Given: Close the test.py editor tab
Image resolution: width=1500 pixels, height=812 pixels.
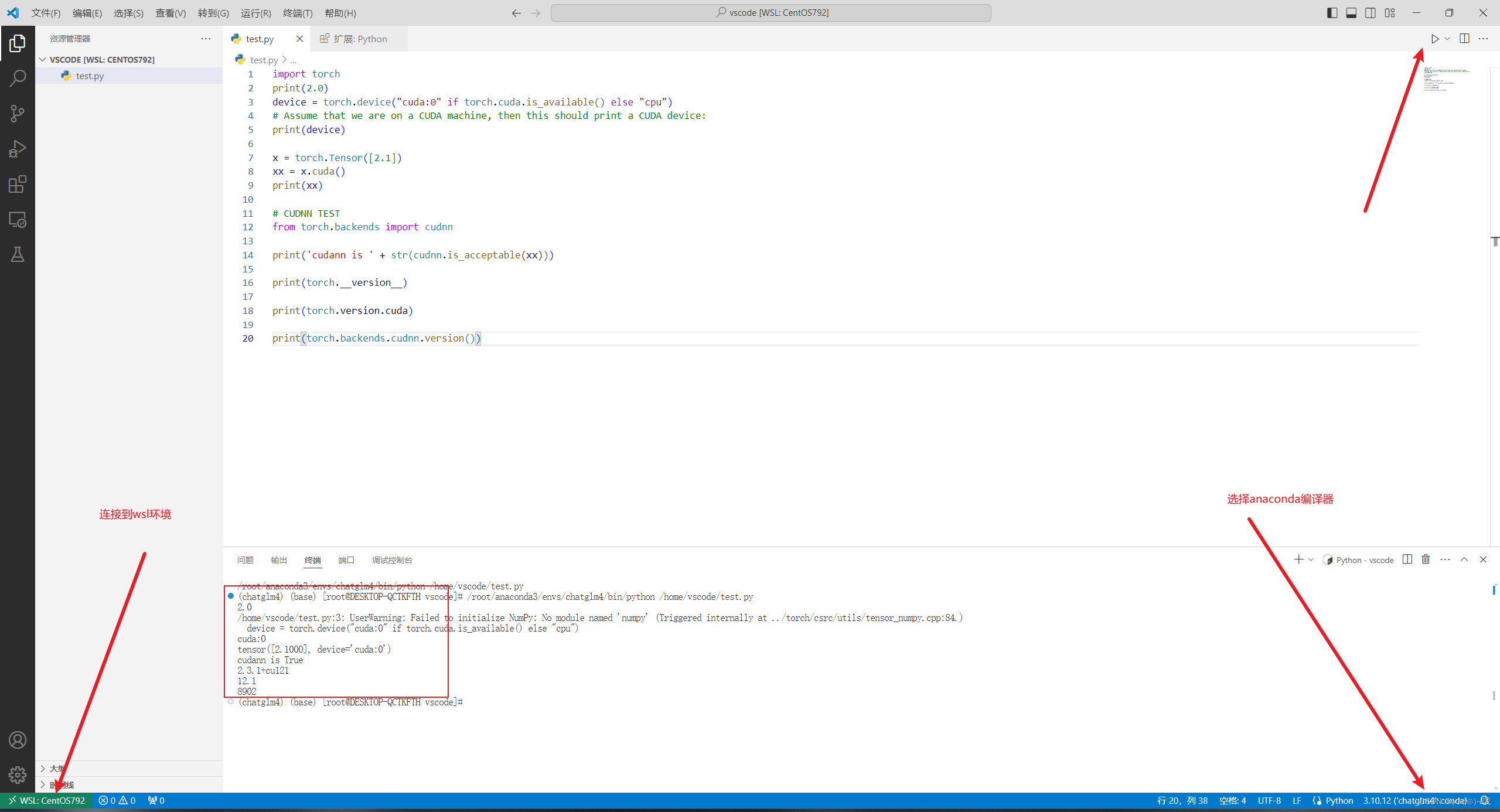Looking at the screenshot, I should coord(299,39).
